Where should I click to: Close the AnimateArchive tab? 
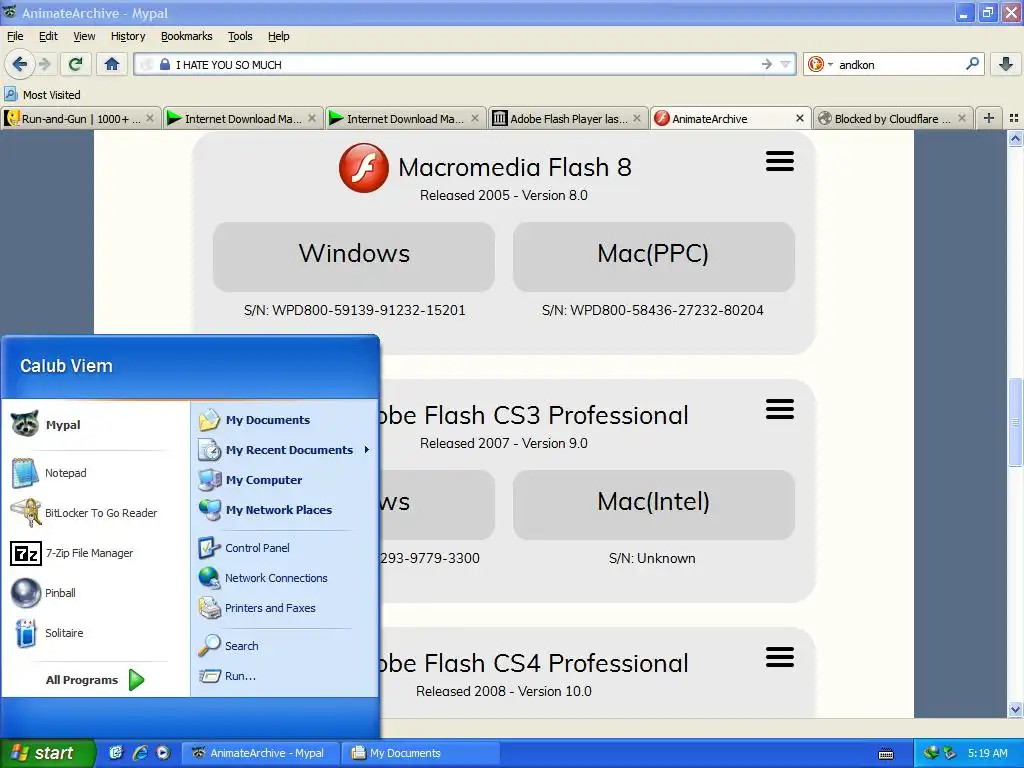pos(799,118)
